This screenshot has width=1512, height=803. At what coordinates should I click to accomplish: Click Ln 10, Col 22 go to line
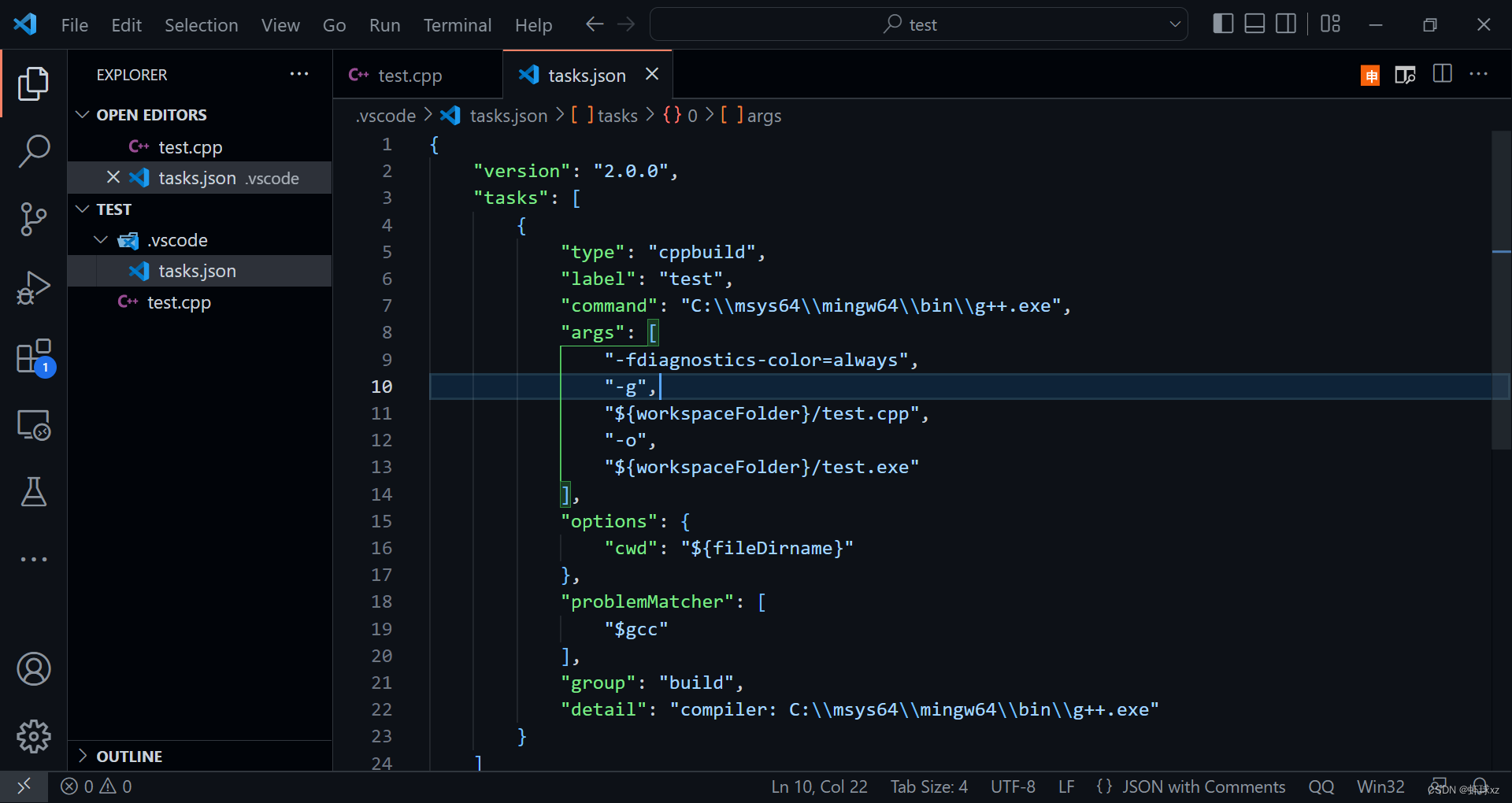819,786
